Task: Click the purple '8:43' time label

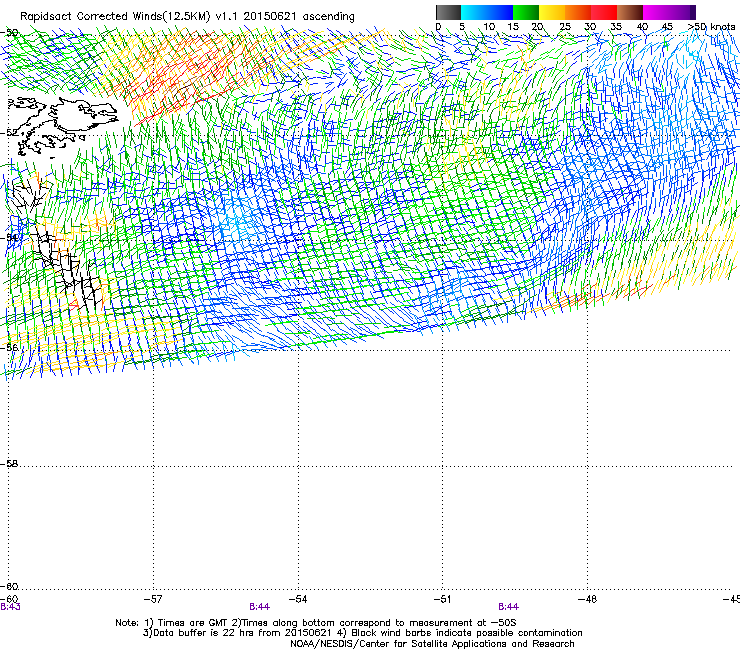Action: [10, 607]
